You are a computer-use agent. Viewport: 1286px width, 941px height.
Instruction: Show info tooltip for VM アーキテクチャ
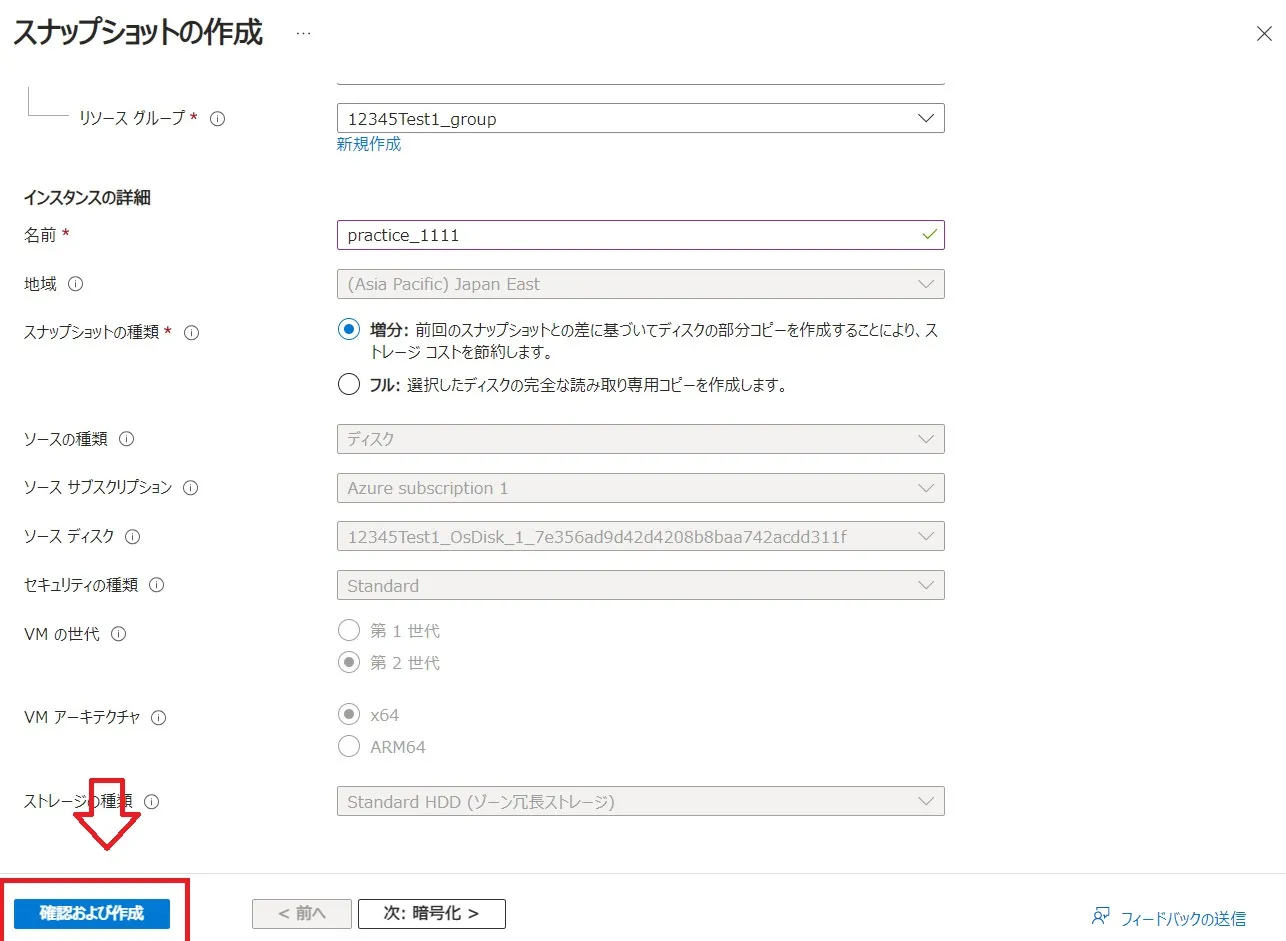[159, 718]
